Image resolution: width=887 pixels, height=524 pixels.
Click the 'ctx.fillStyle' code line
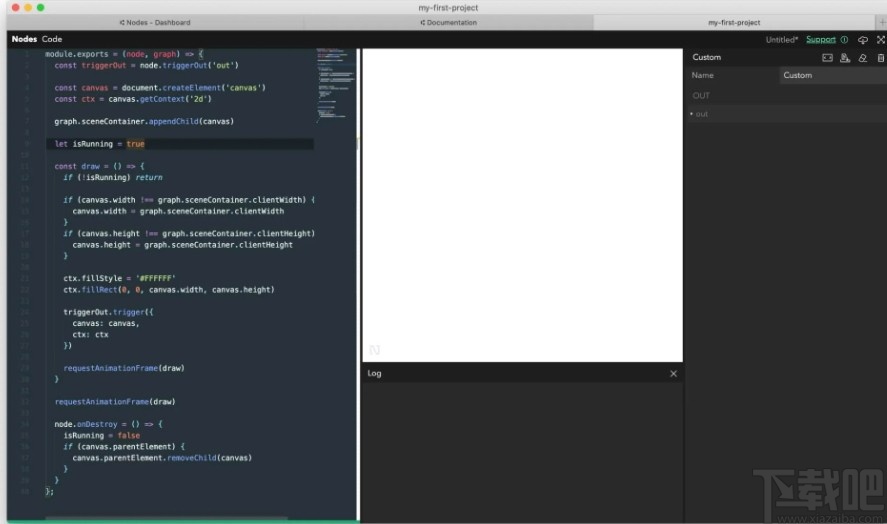pos(119,278)
